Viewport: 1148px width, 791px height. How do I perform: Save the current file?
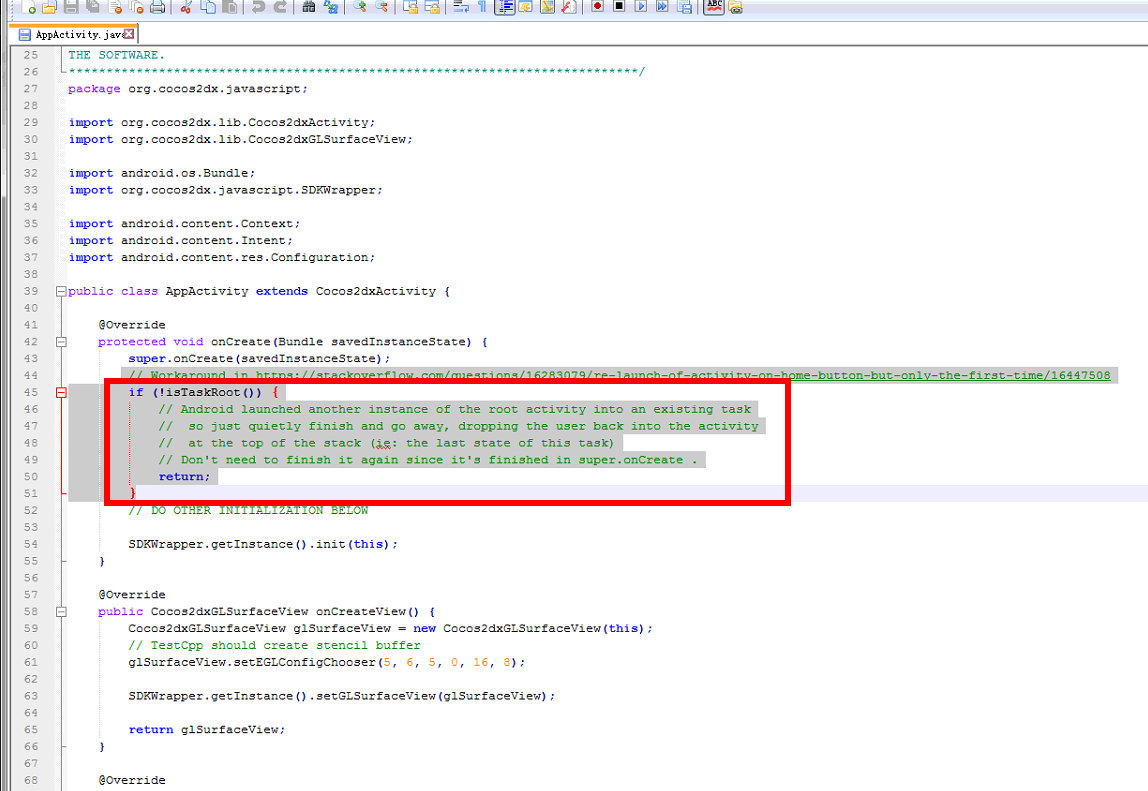tap(71, 7)
